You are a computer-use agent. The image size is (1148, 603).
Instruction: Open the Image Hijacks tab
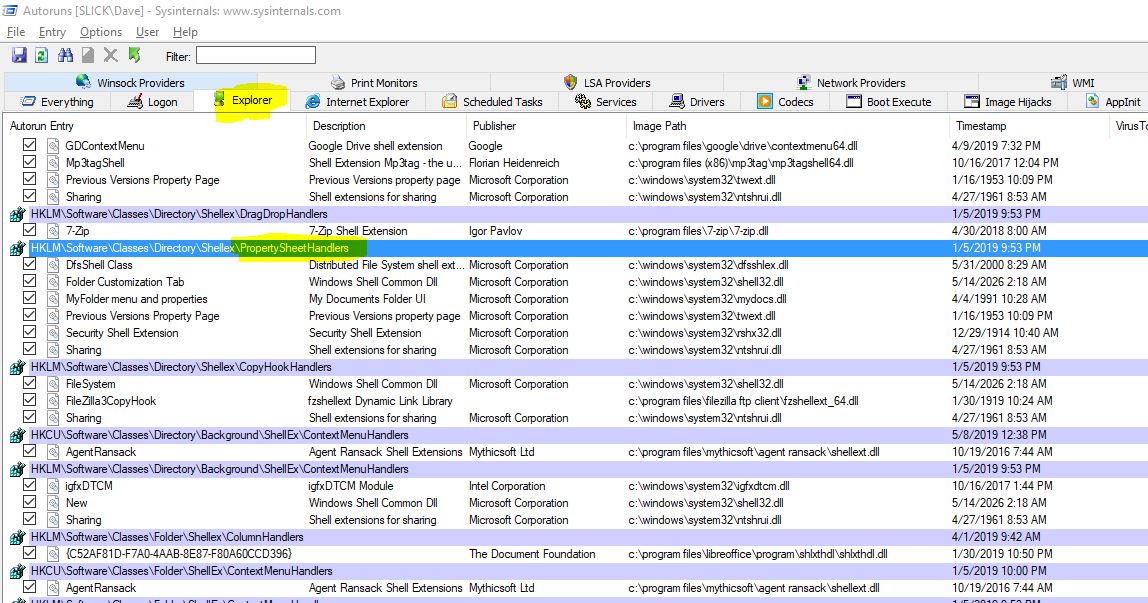click(1007, 102)
